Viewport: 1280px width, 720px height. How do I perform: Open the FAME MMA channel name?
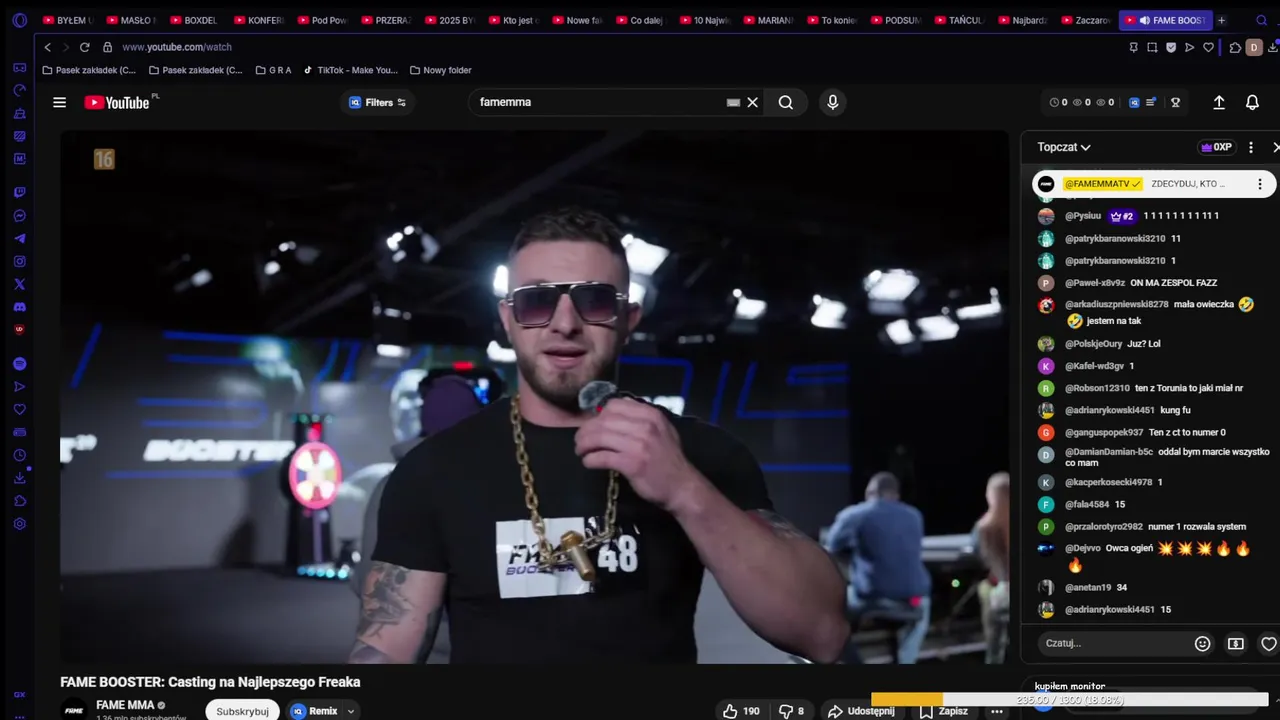click(125, 705)
